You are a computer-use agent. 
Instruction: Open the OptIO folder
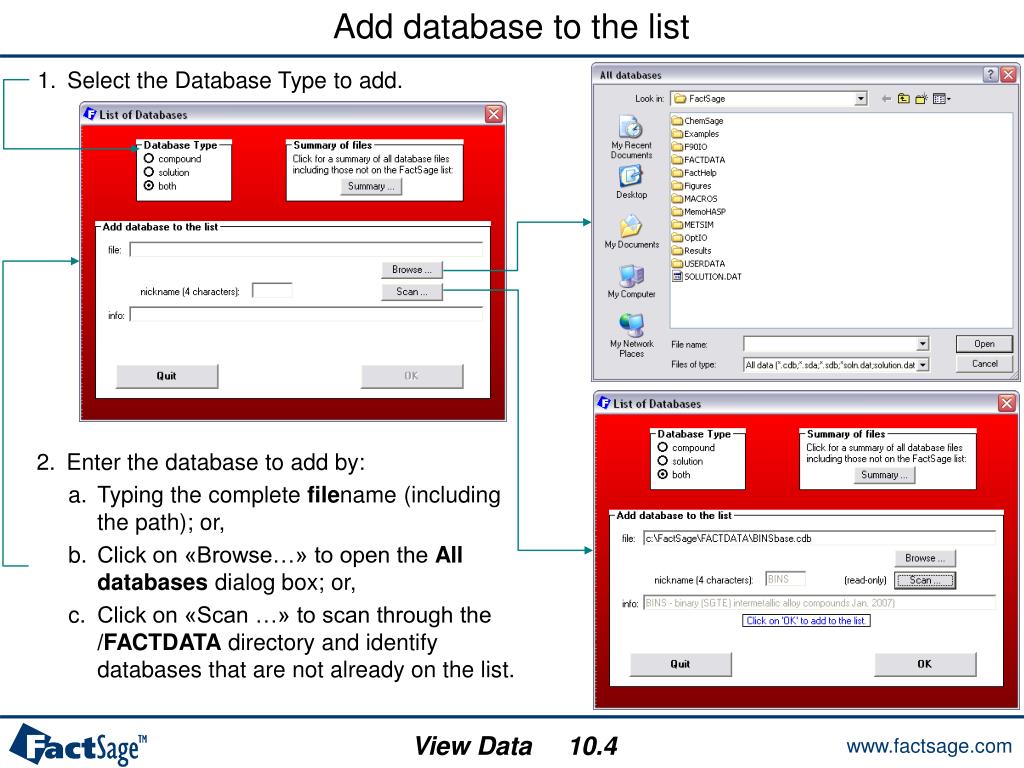[x=690, y=238]
